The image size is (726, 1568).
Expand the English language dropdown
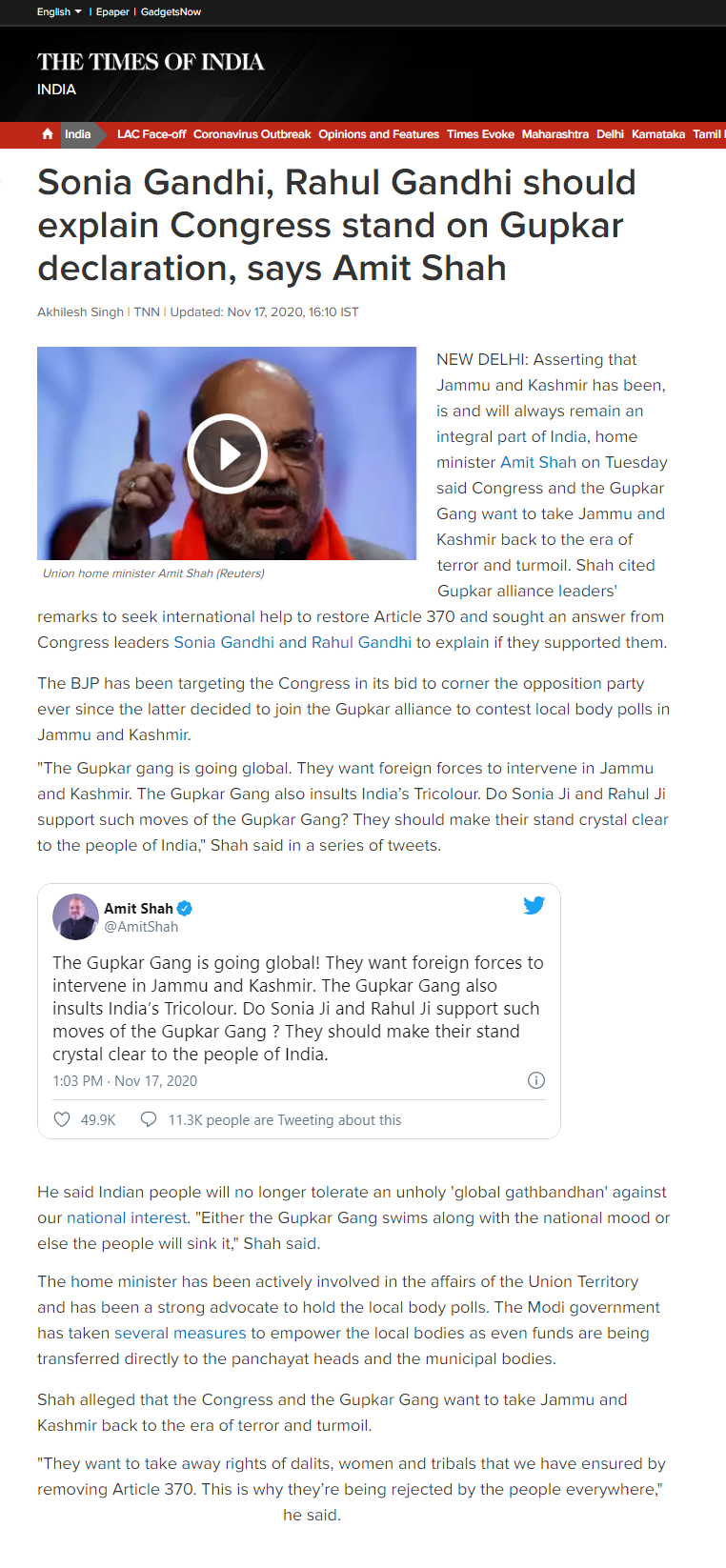(59, 11)
